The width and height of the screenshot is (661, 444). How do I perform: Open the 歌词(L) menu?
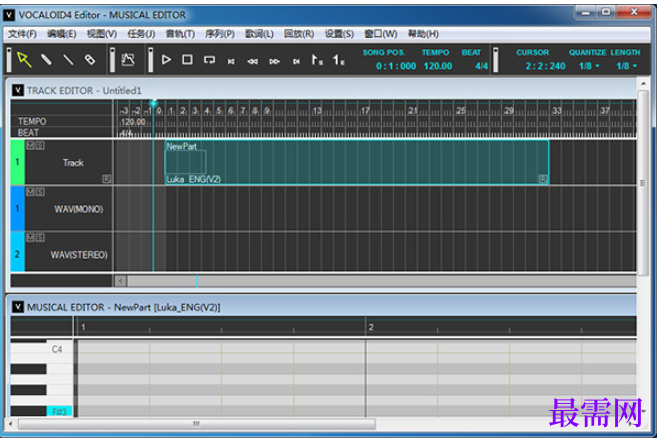click(259, 34)
